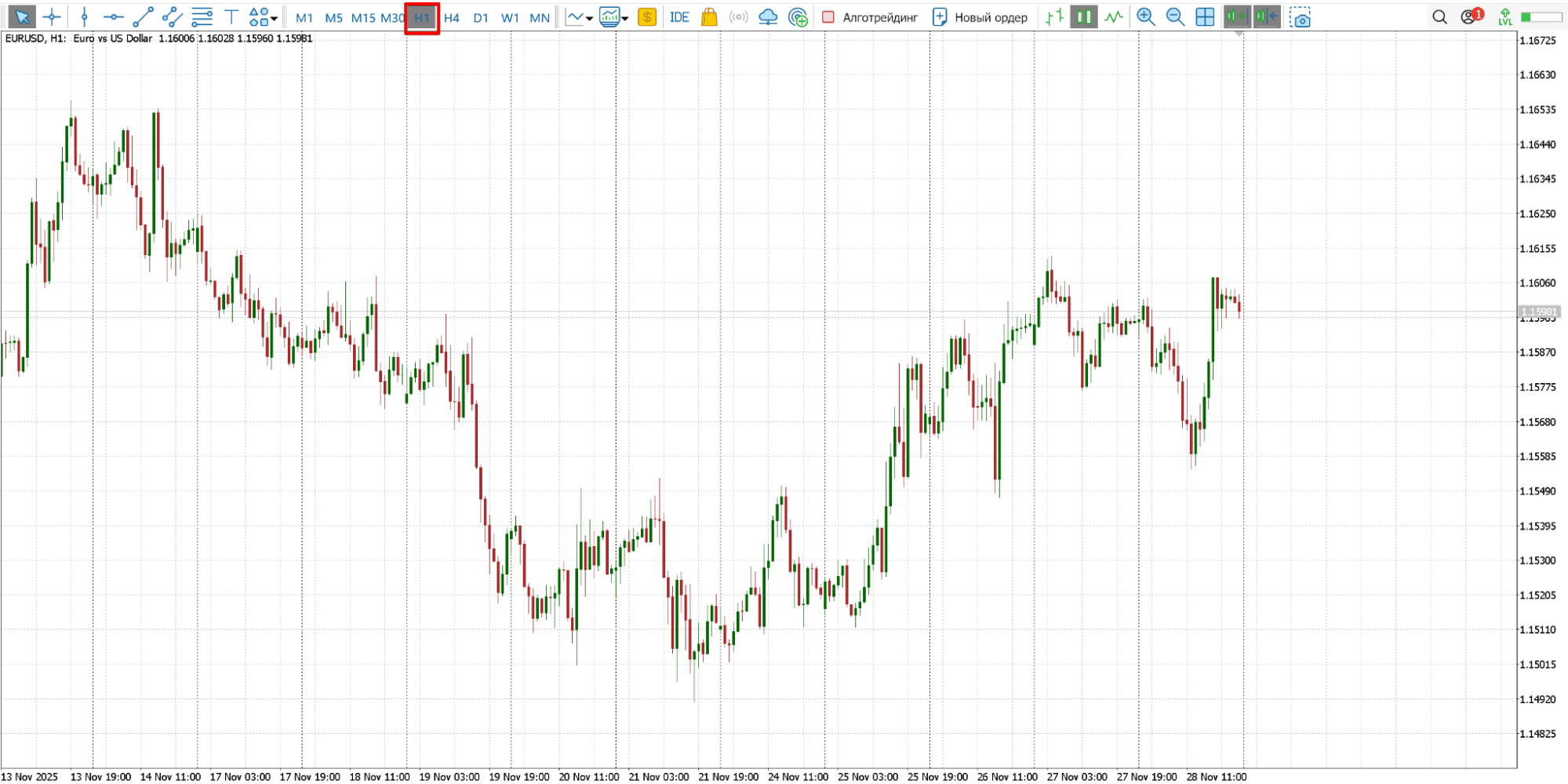Click the 1.14825 price scale label
This screenshot has height=784, width=1568.
coord(1537,734)
